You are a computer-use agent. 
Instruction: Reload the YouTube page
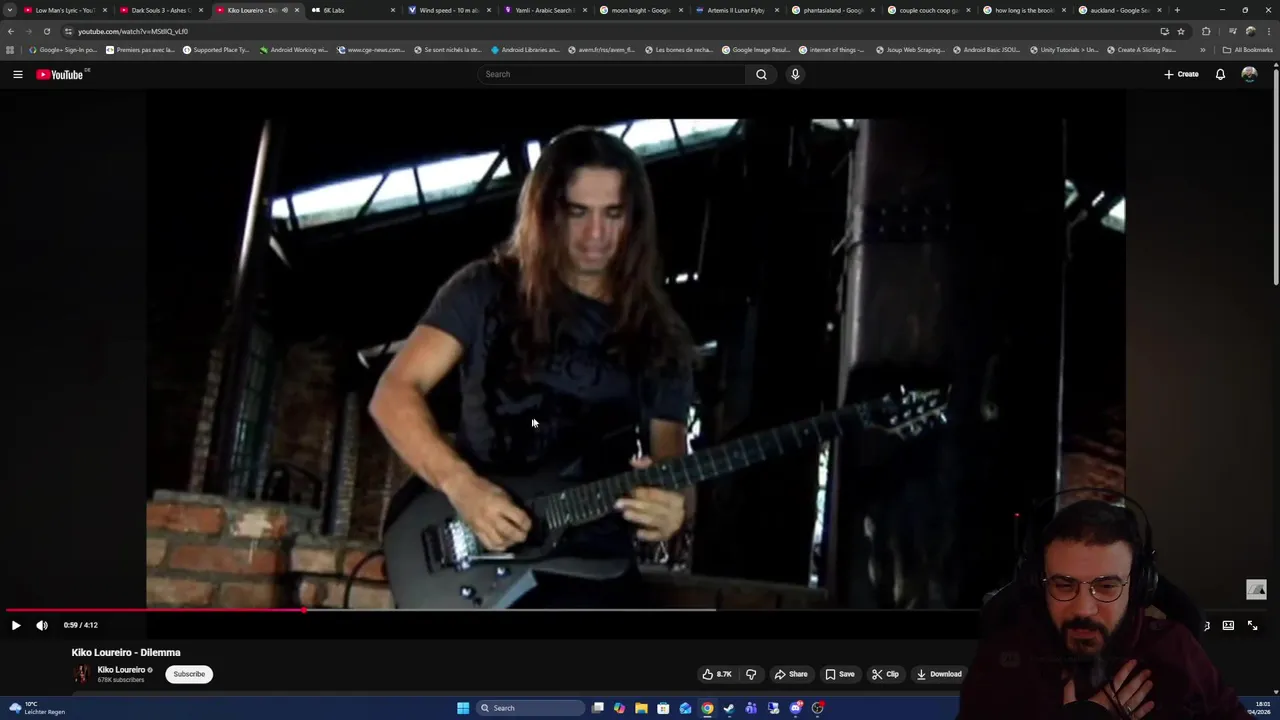(x=47, y=31)
